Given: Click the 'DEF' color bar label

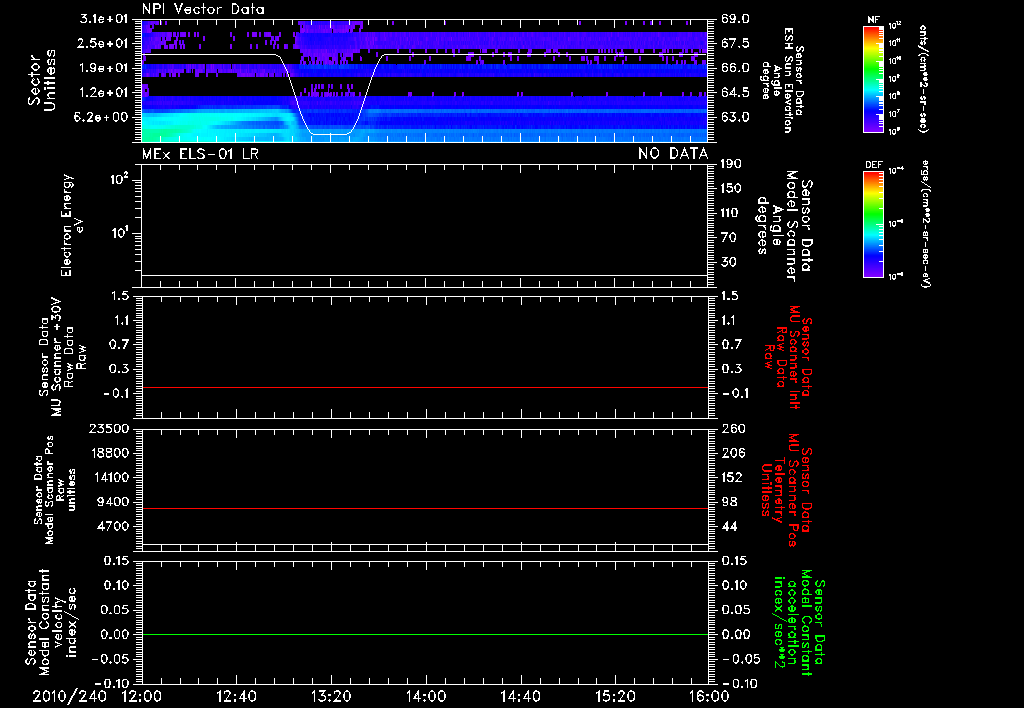Looking at the screenshot, I should tap(873, 165).
